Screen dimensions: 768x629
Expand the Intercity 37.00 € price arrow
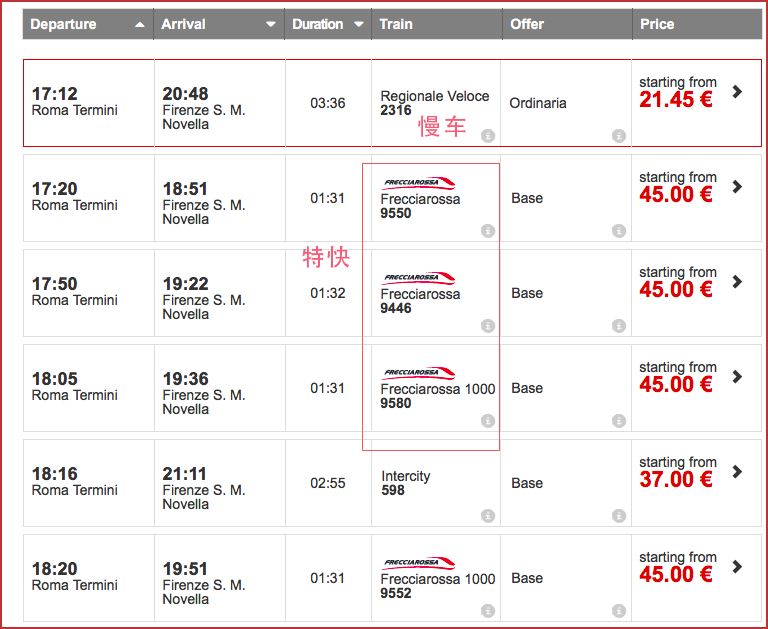(737, 472)
